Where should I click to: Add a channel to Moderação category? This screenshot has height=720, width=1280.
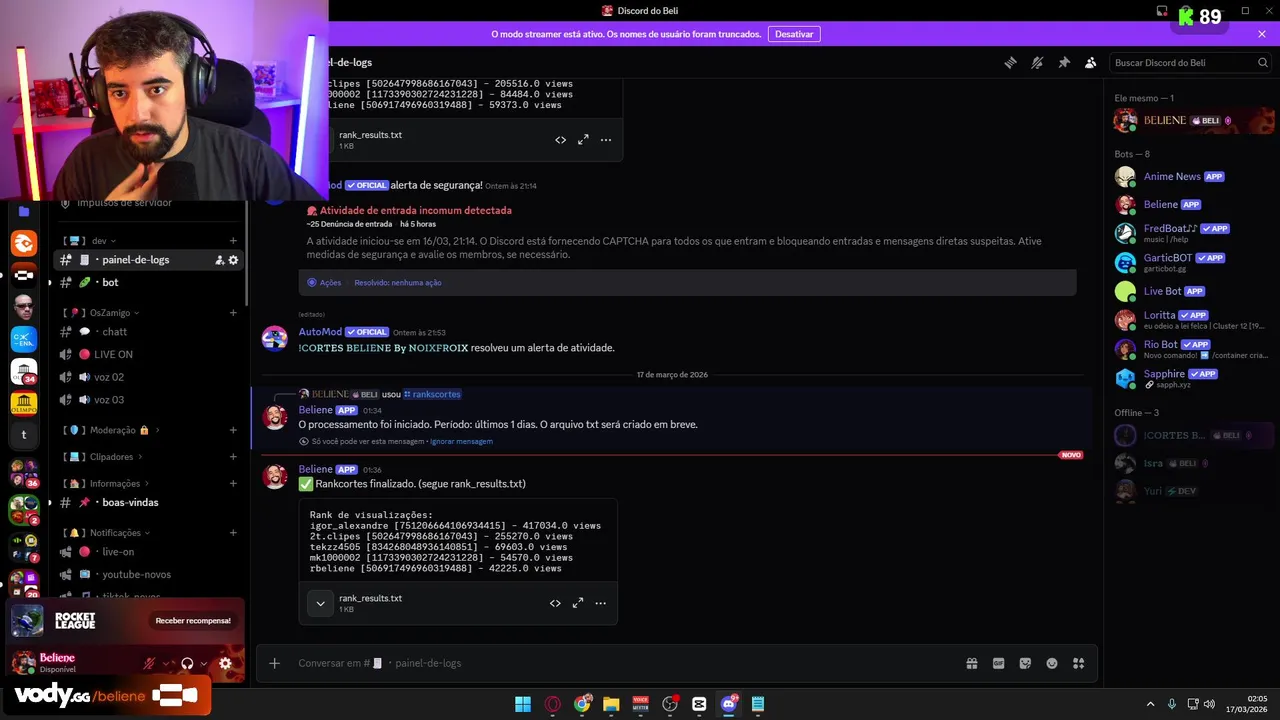point(233,430)
